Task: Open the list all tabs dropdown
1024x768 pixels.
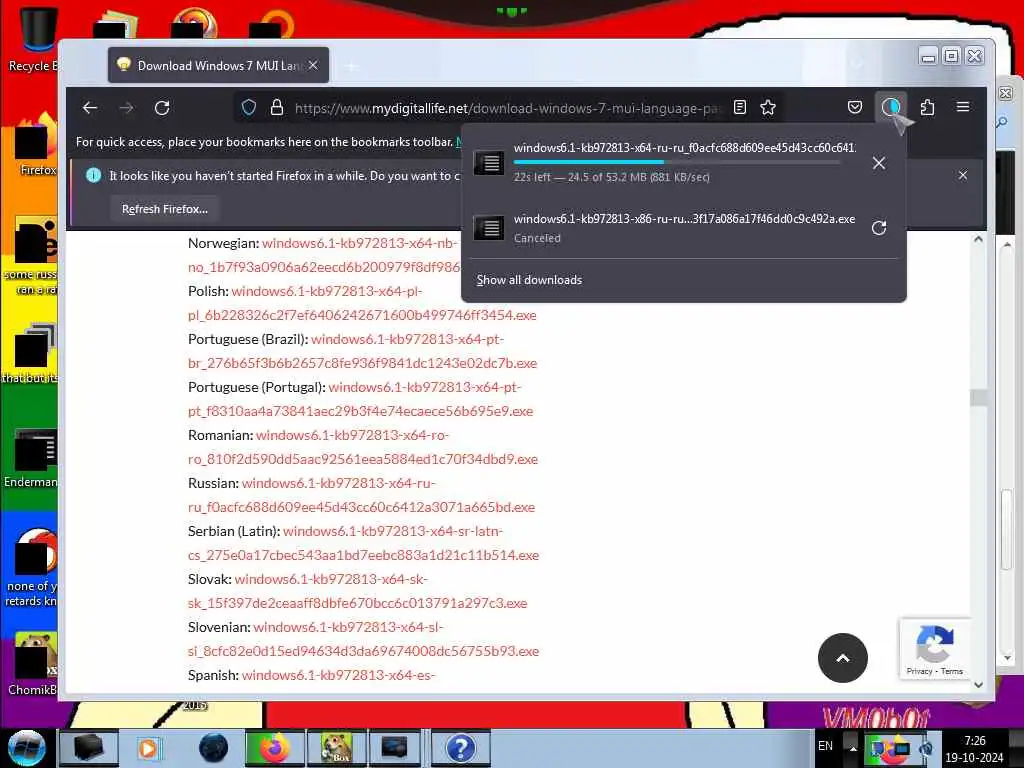Action: coord(857,64)
